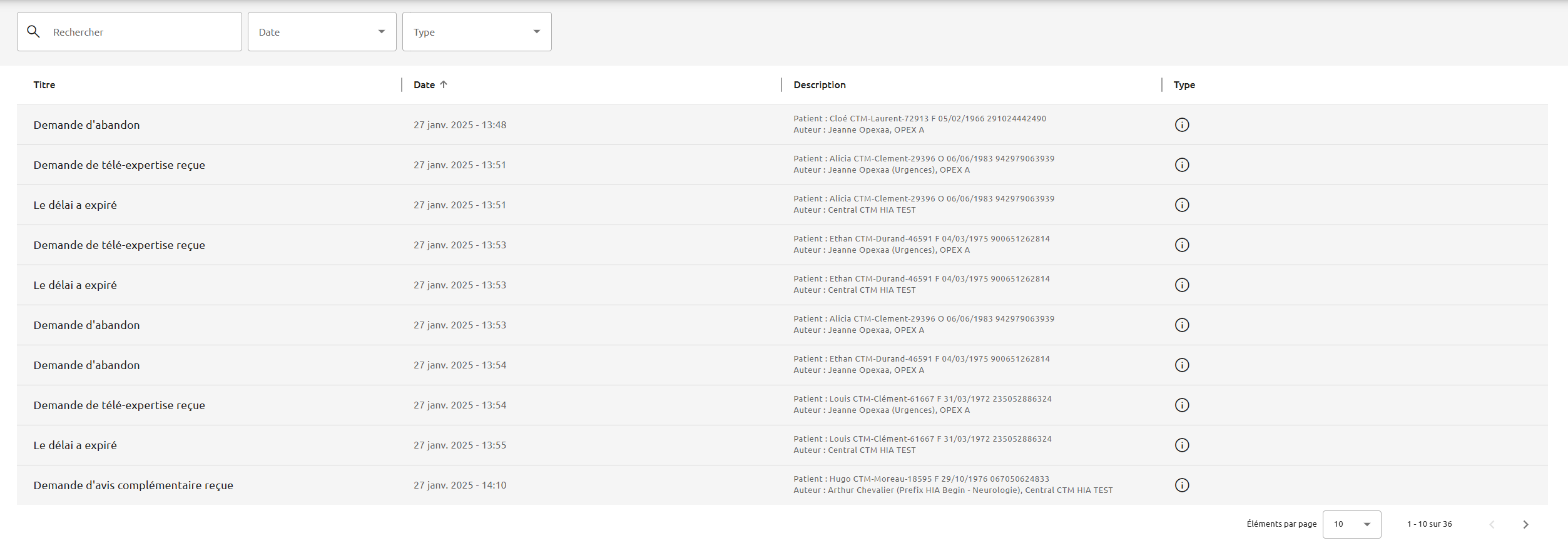Click the Type column header

pos(1184,85)
